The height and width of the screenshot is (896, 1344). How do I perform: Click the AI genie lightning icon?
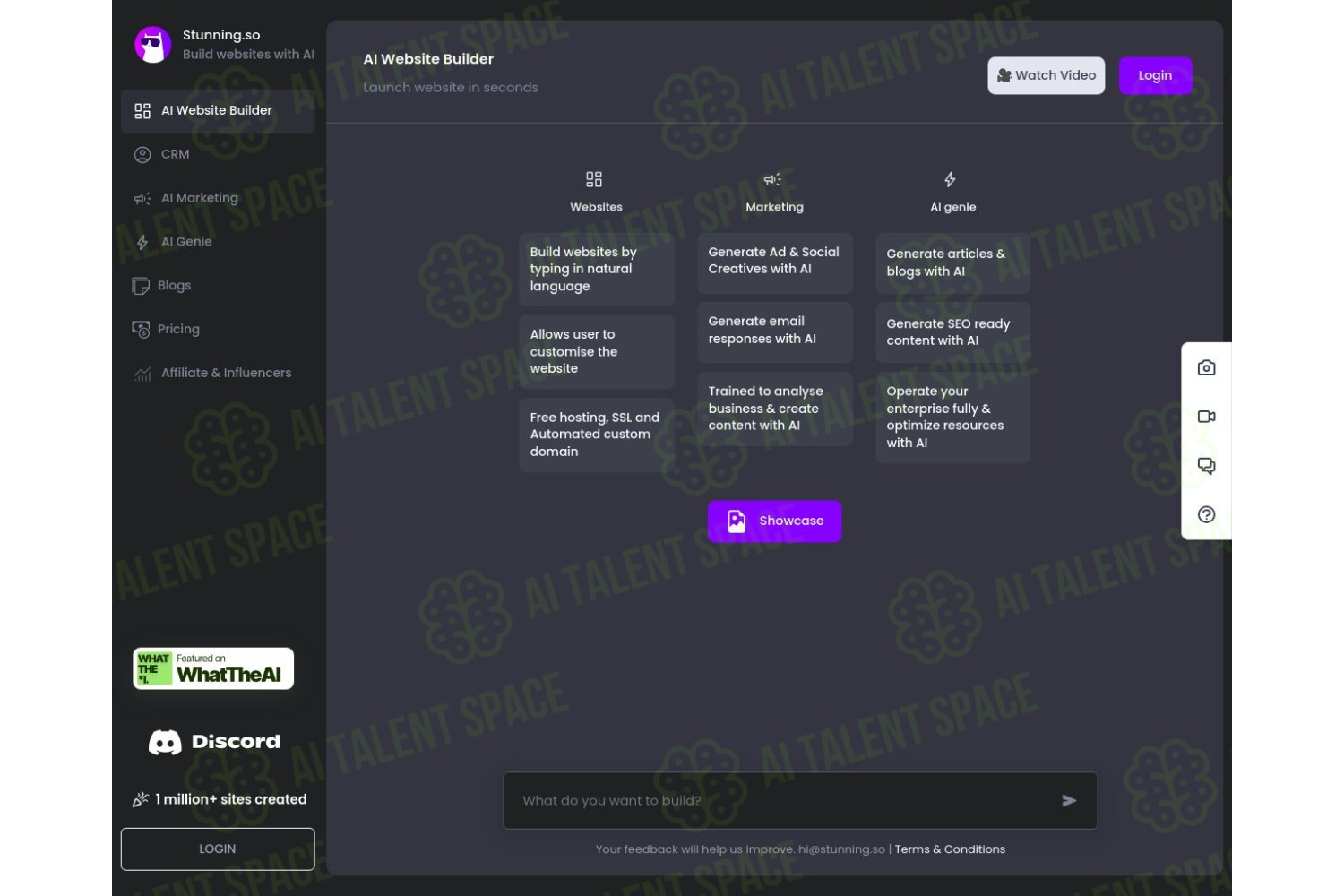[x=950, y=179]
